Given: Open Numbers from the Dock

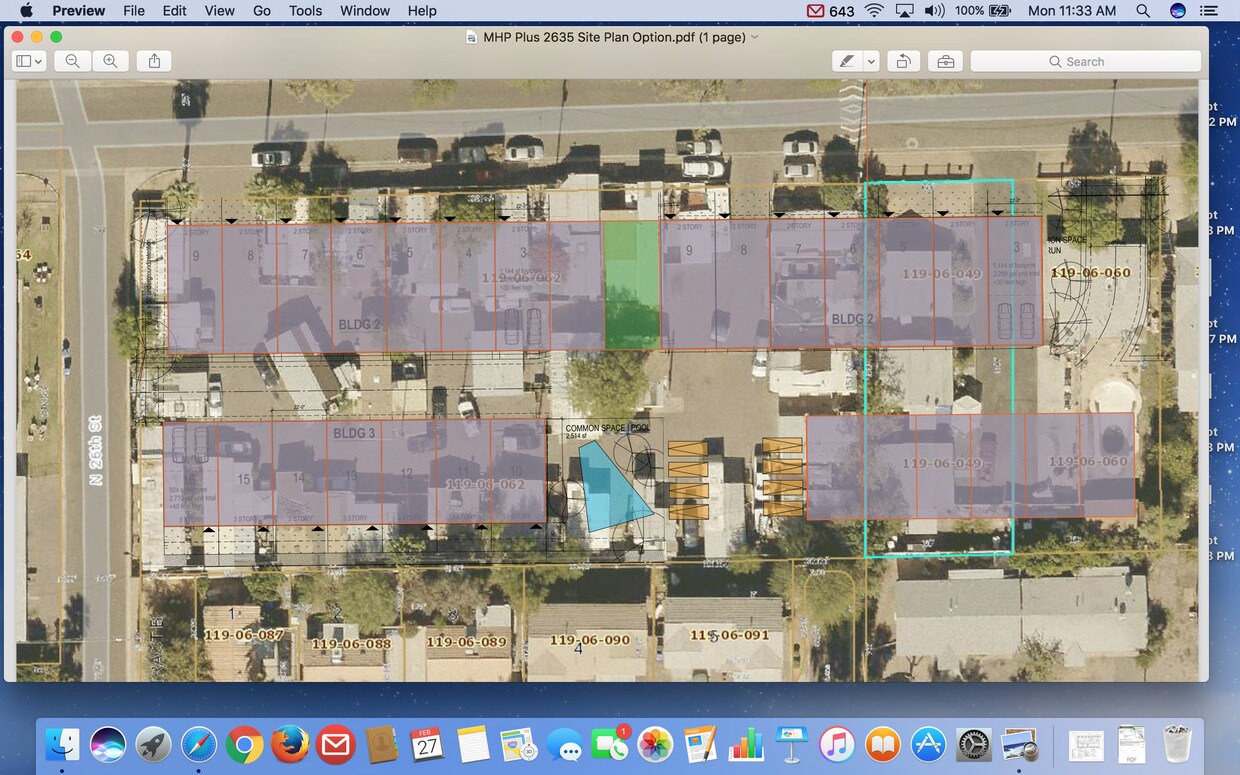Looking at the screenshot, I should tap(747, 745).
